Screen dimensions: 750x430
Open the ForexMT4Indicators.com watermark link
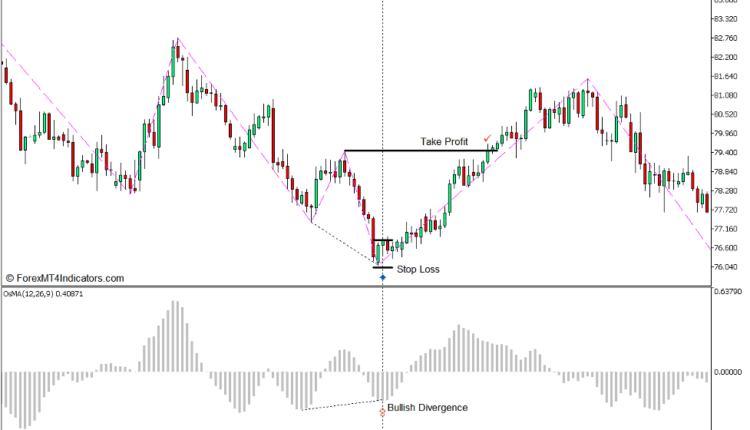pyautogui.click(x=65, y=279)
